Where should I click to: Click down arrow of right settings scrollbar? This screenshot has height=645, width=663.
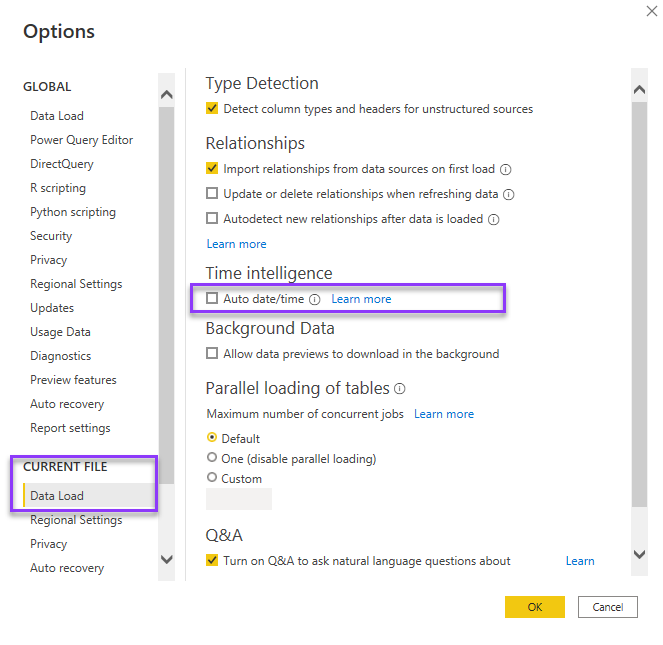pos(639,554)
